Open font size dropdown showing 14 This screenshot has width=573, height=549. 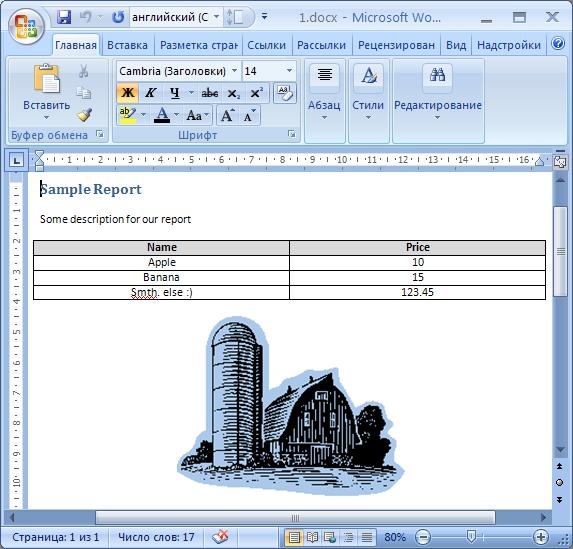click(289, 71)
